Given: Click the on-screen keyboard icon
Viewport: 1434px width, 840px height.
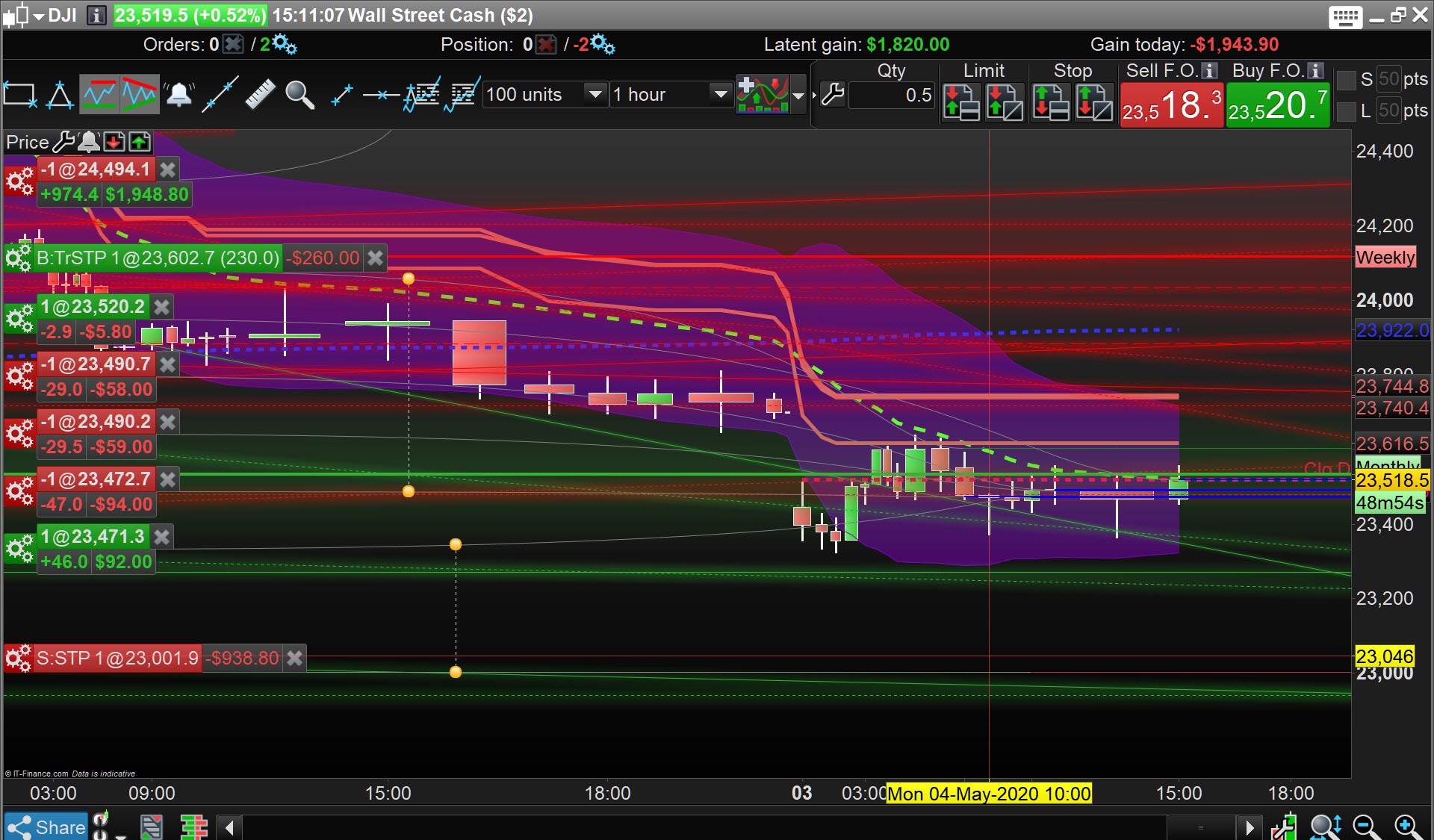Looking at the screenshot, I should (1345, 16).
